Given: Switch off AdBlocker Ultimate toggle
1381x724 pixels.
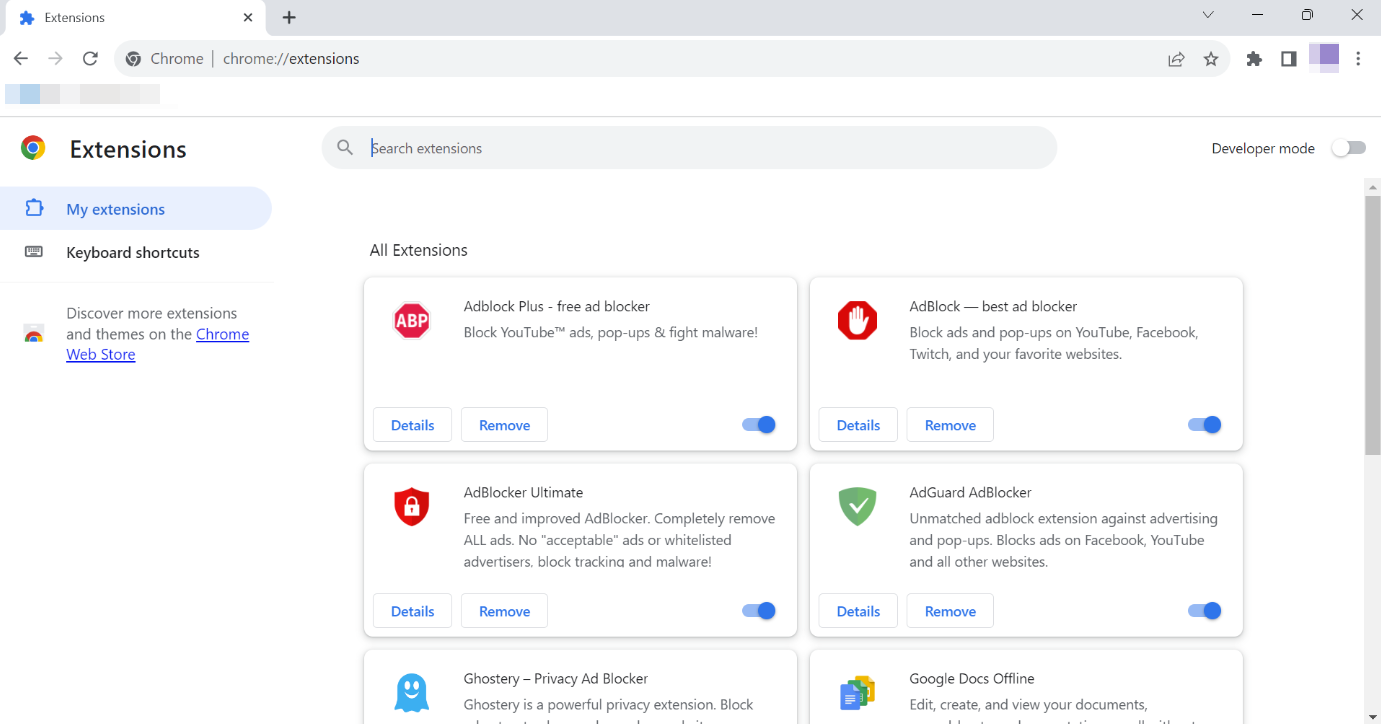Looking at the screenshot, I should [x=759, y=611].
